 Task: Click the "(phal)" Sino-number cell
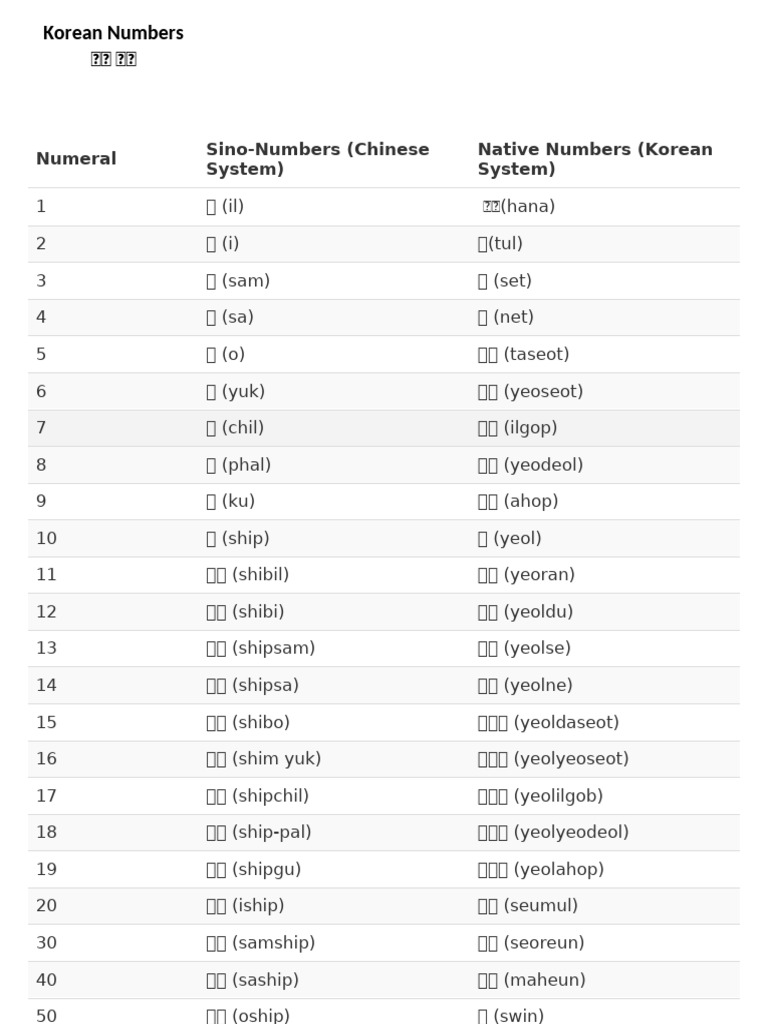pyautogui.click(x=238, y=464)
